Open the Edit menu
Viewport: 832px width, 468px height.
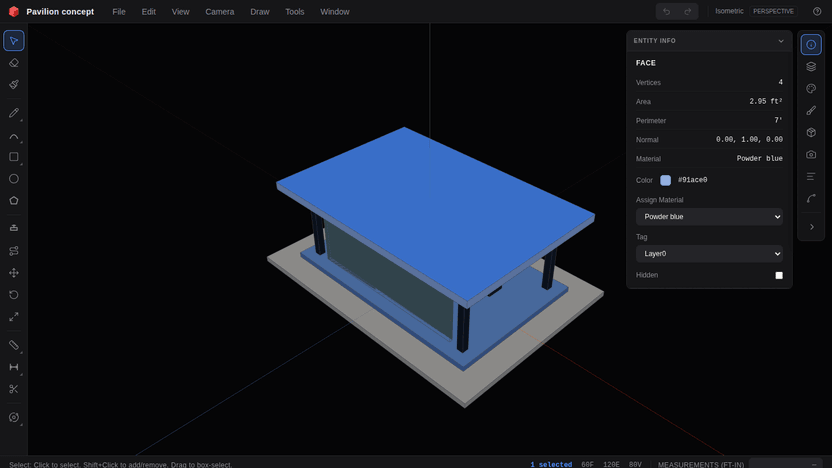click(149, 12)
